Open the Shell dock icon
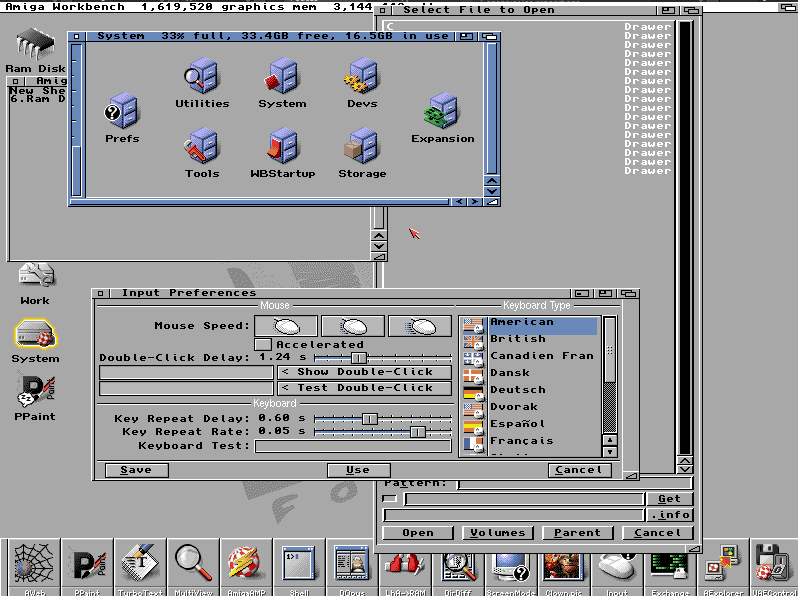The width and height of the screenshot is (798, 596). (x=299, y=565)
